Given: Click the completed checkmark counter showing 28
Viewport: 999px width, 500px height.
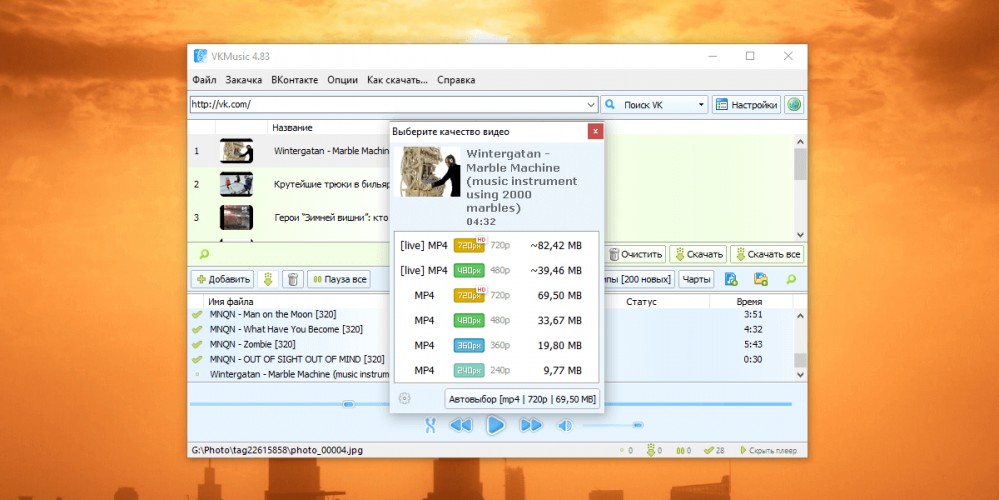Looking at the screenshot, I should click(x=714, y=450).
